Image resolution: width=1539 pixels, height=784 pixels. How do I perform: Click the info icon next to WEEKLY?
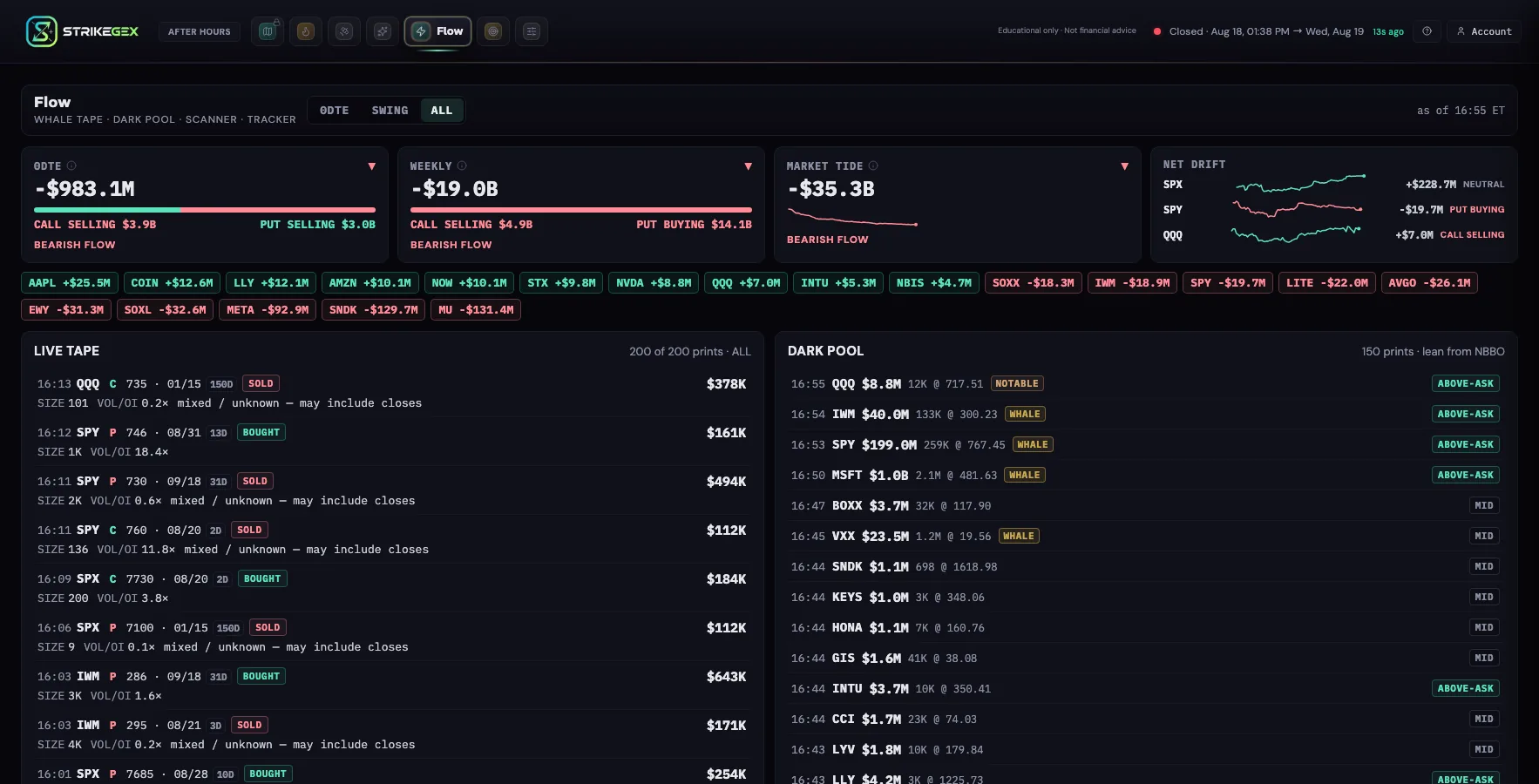coord(462,166)
